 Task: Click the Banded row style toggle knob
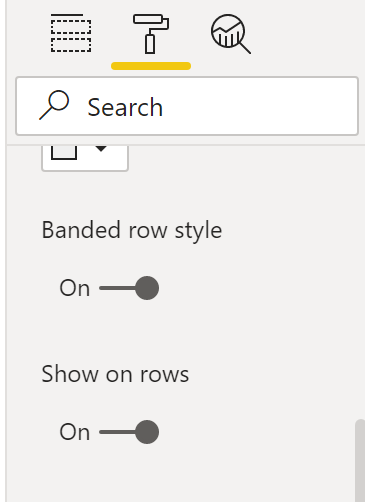point(147,288)
